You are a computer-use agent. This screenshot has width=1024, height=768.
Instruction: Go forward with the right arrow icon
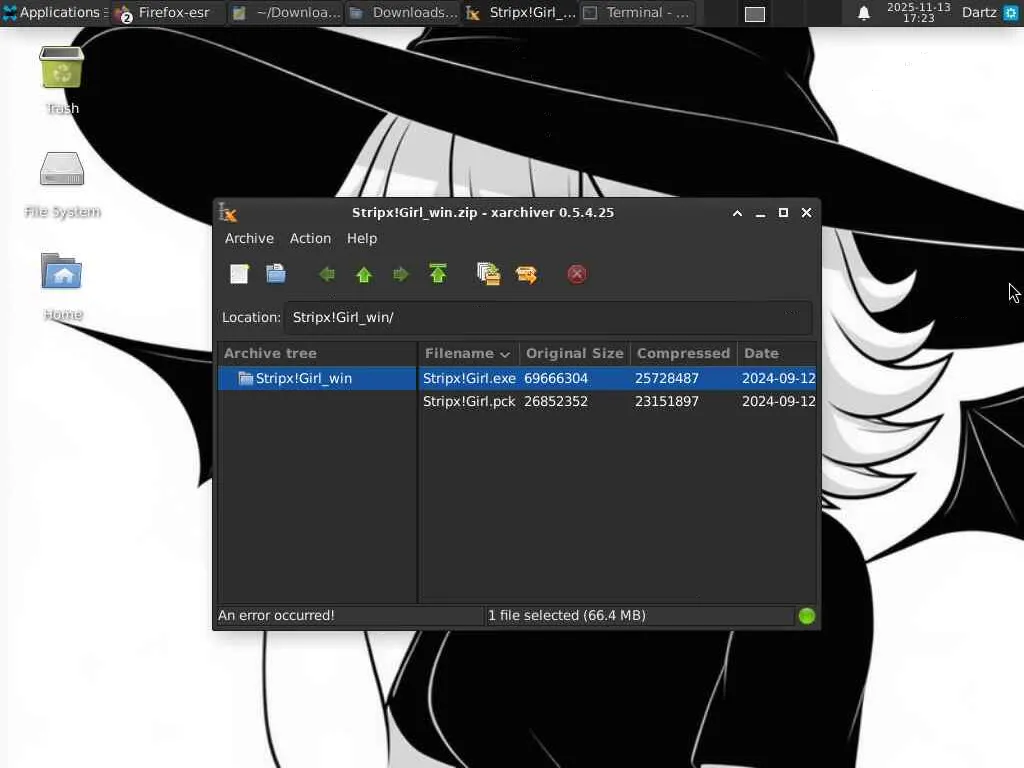(400, 274)
